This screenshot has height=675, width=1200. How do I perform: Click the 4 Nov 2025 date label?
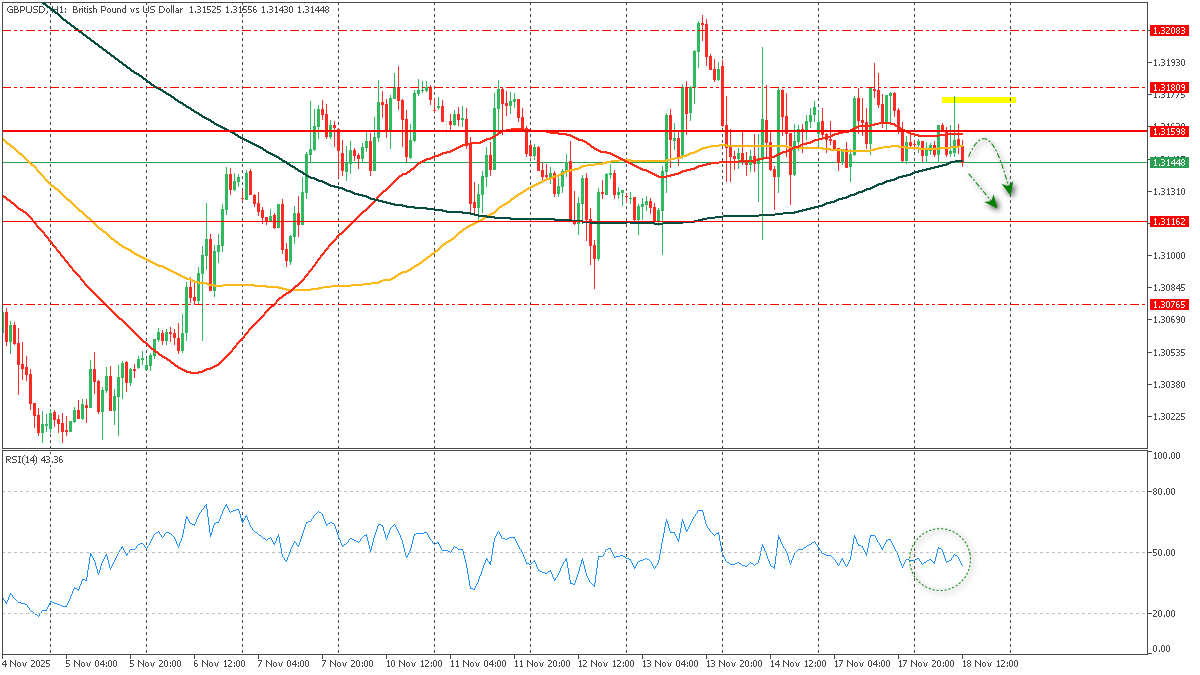tap(27, 663)
